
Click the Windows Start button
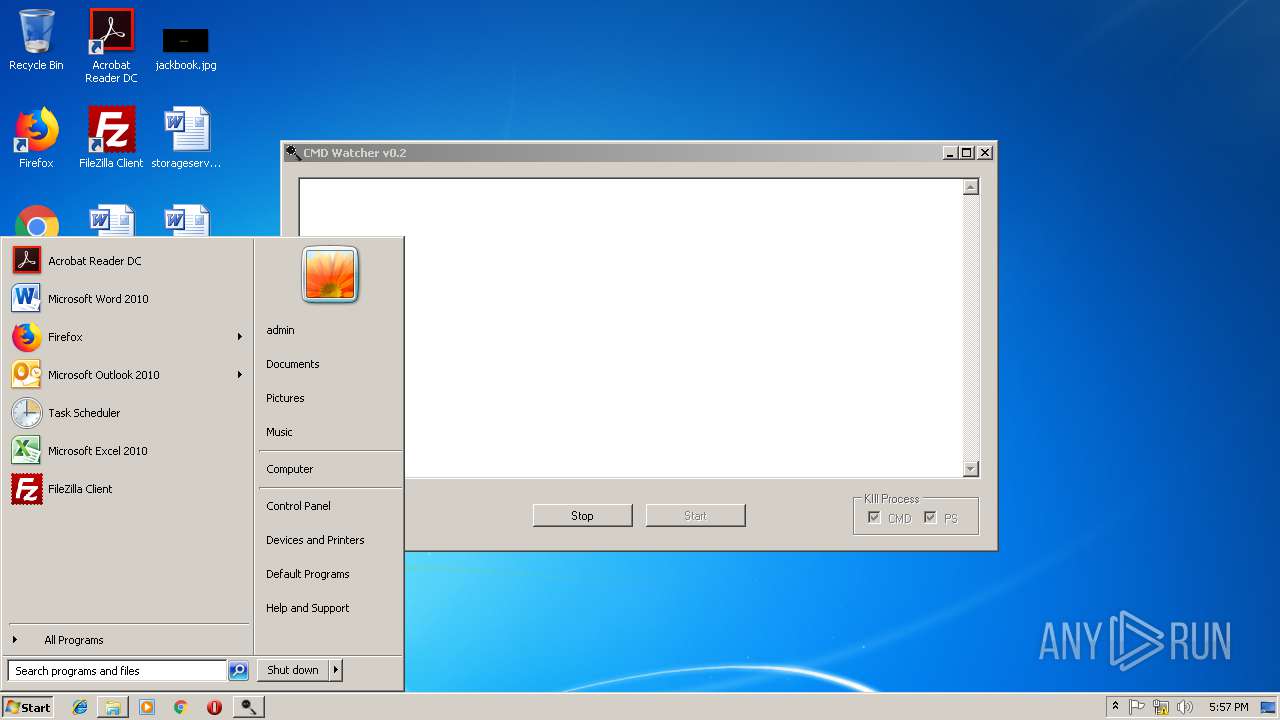point(28,707)
